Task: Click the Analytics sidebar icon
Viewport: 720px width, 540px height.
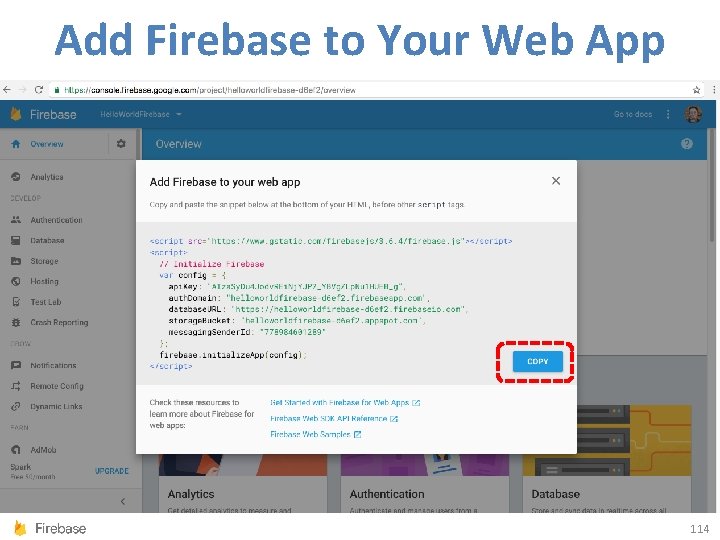Action: coord(16,176)
